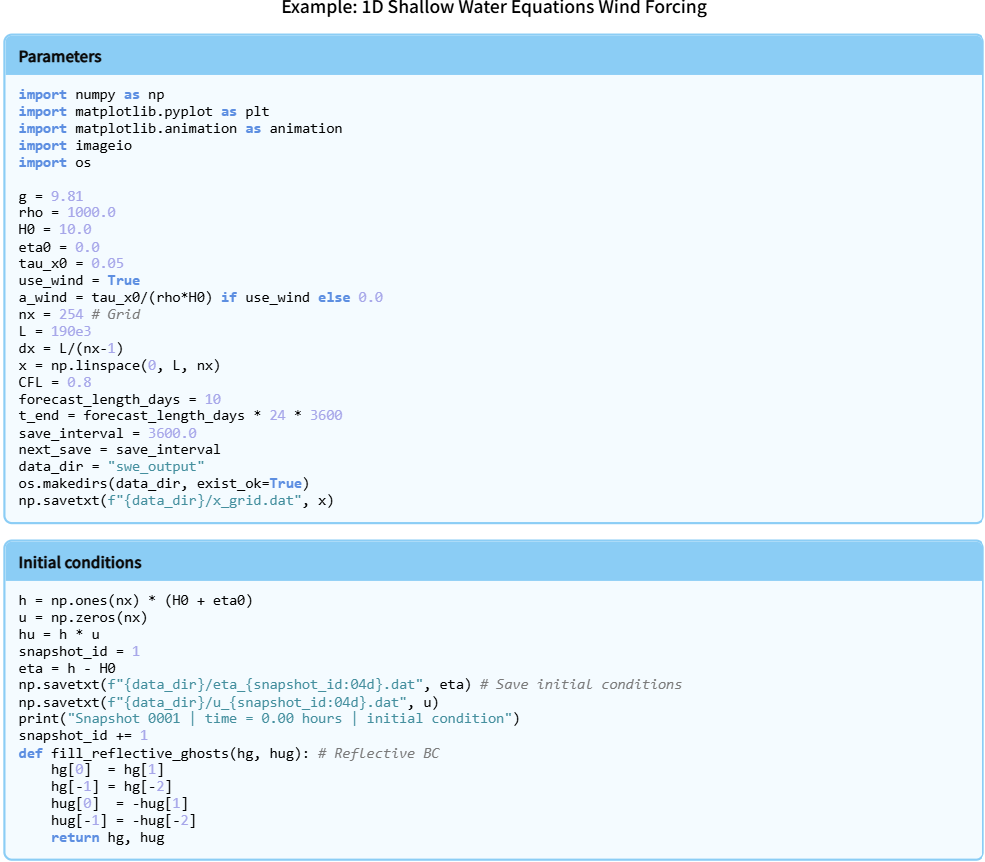985x862 pixels.
Task: Click the 'save_interval = 3600.0' line
Action: tap(107, 433)
